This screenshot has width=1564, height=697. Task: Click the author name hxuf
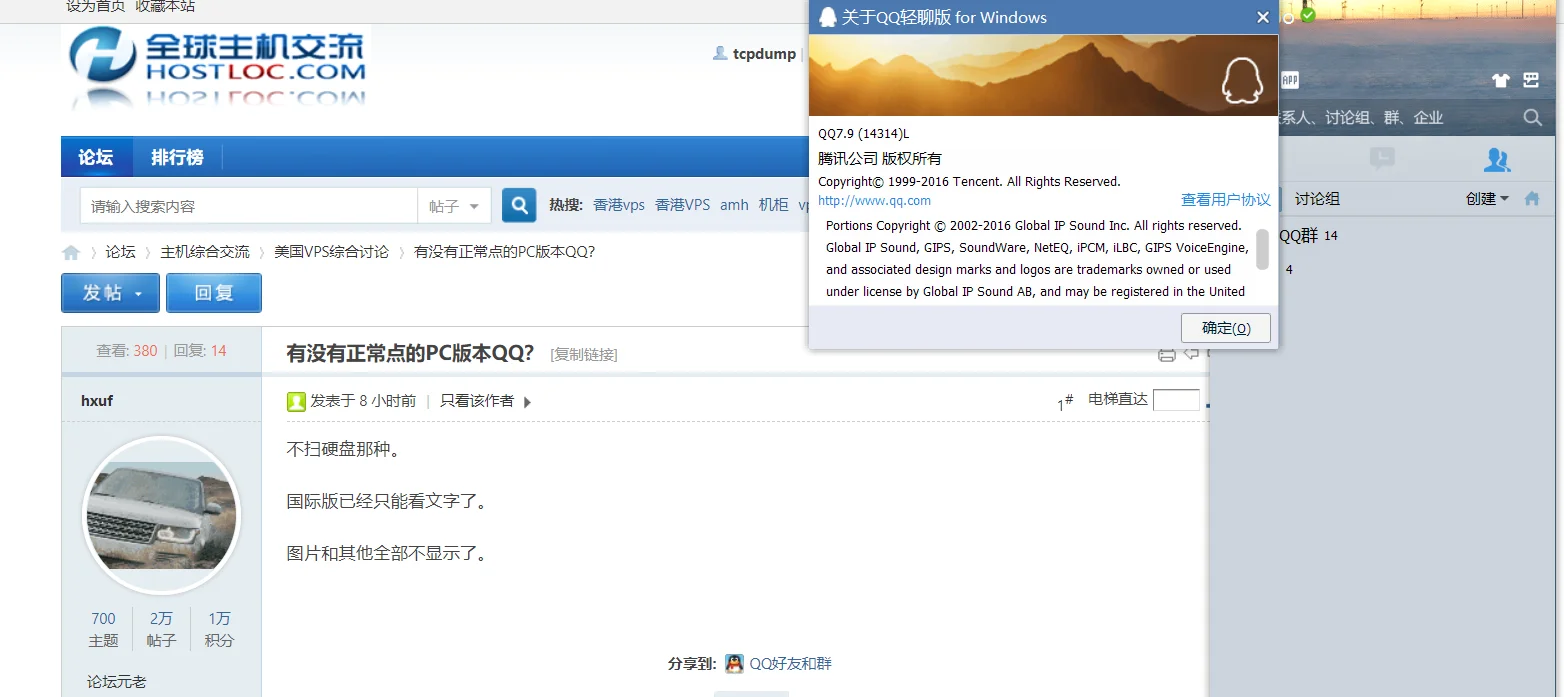point(97,401)
